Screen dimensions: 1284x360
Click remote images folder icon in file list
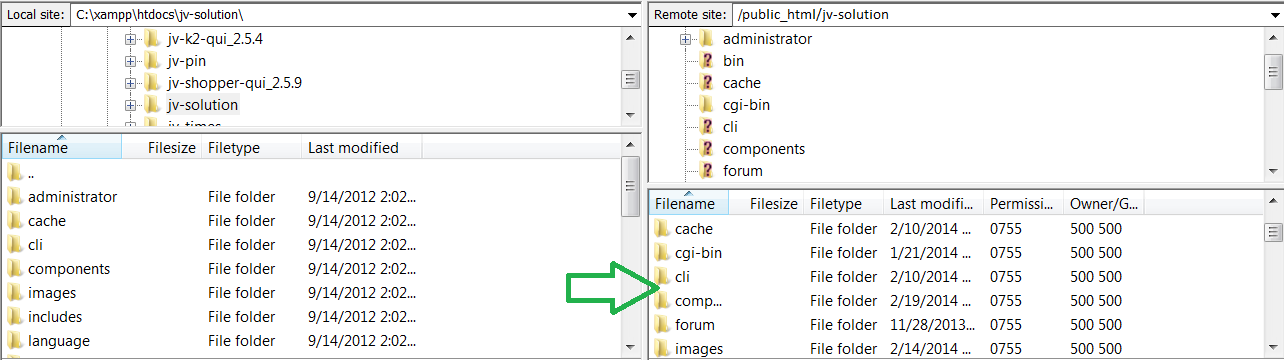pos(661,349)
